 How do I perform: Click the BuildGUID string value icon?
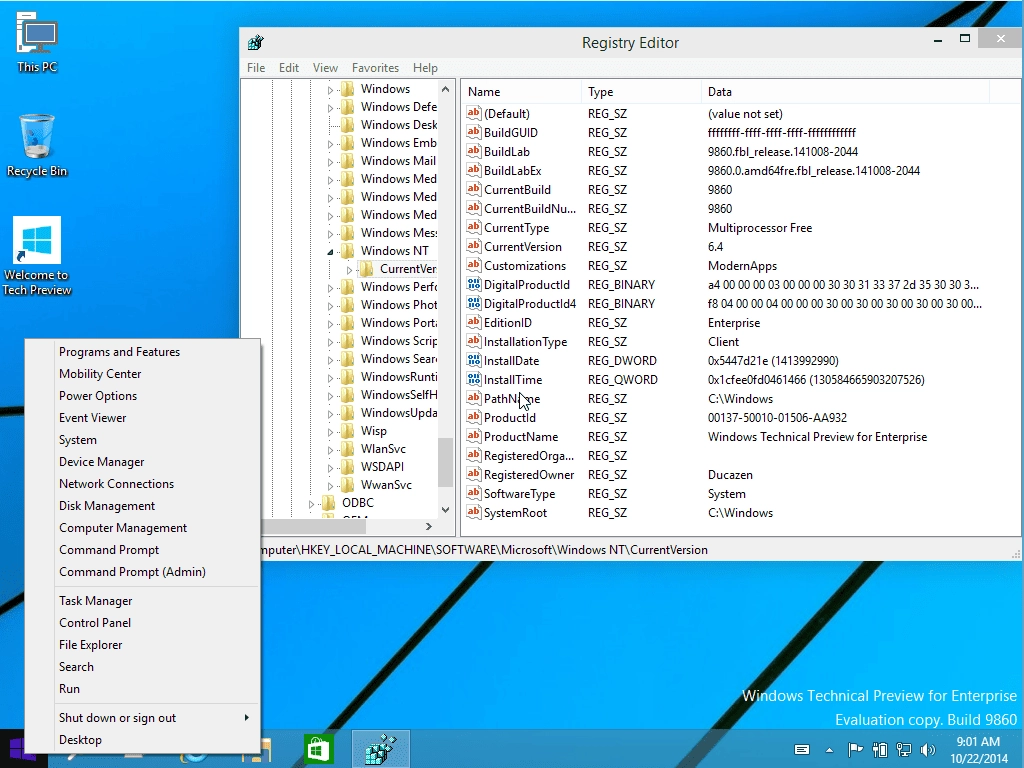pyautogui.click(x=473, y=133)
